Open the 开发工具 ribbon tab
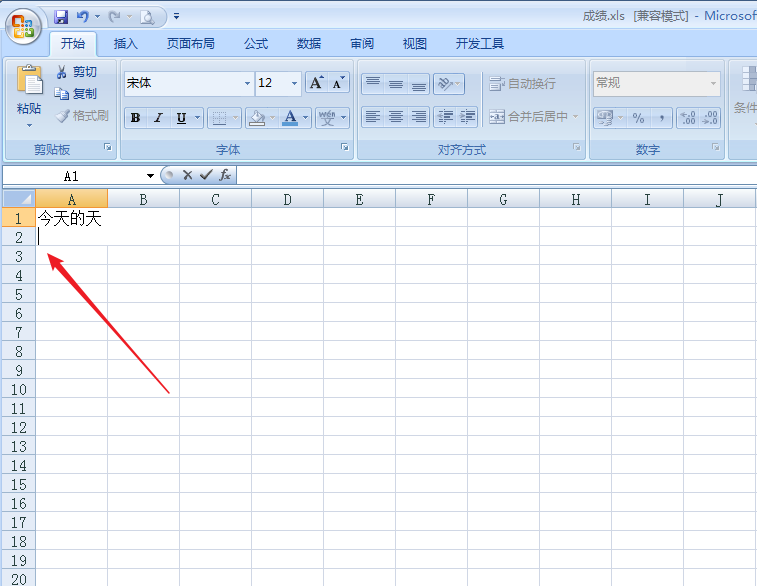Screen dimensions: 757x586 [x=480, y=44]
